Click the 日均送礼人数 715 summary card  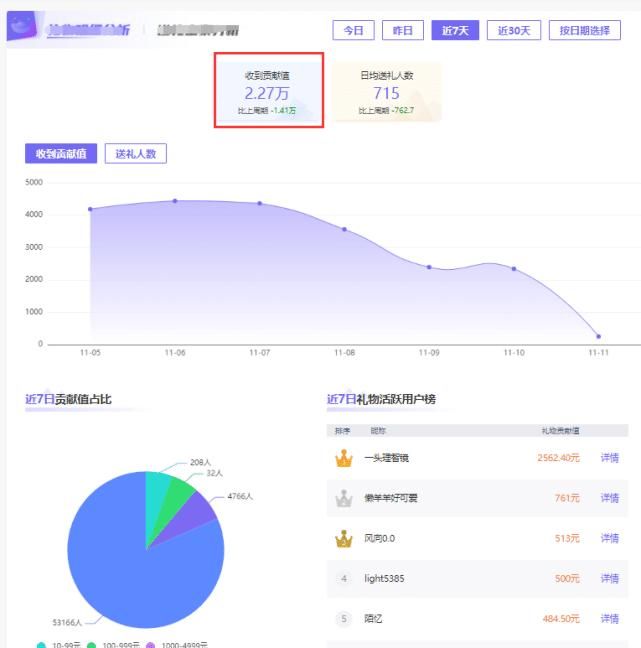pyautogui.click(x=386, y=92)
